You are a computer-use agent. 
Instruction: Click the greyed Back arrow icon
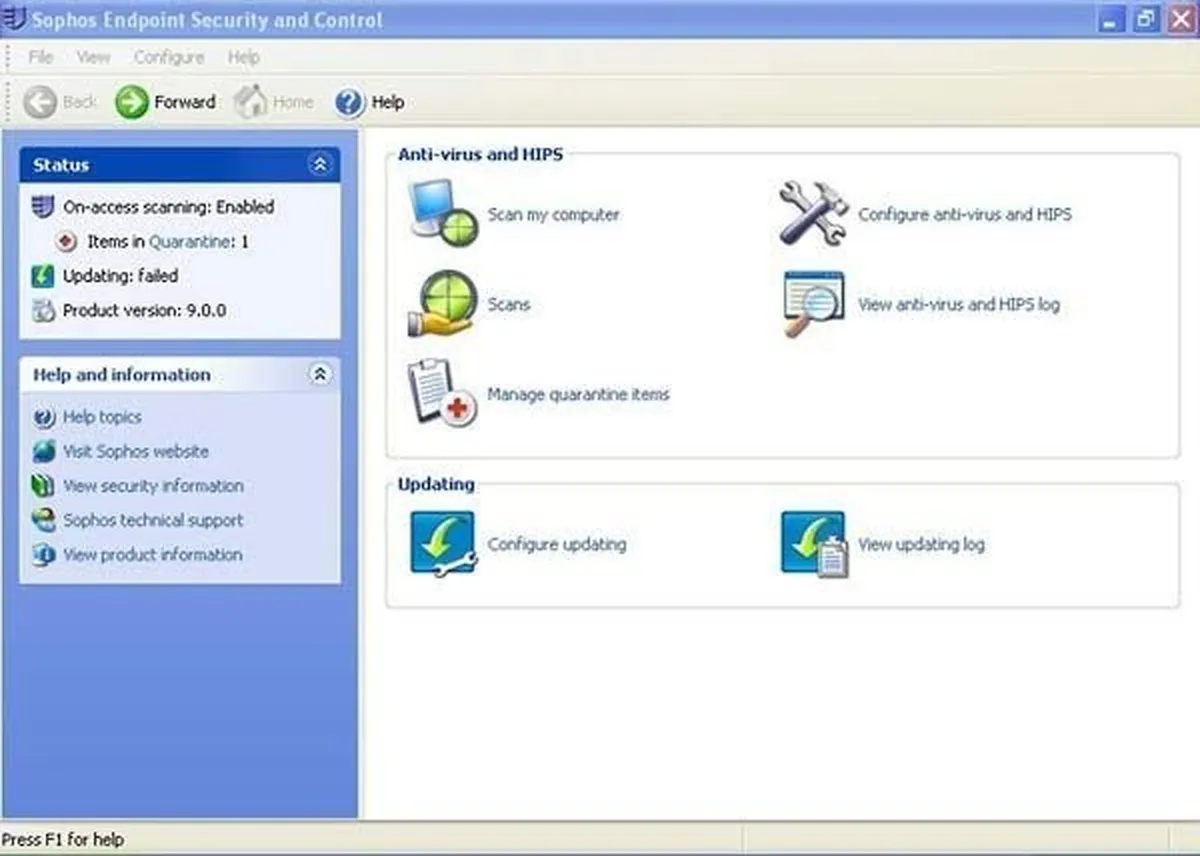[40, 102]
